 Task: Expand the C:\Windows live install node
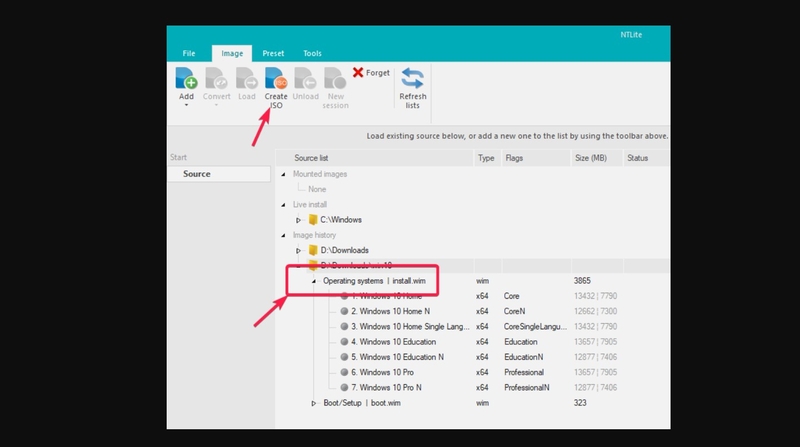[x=298, y=220]
